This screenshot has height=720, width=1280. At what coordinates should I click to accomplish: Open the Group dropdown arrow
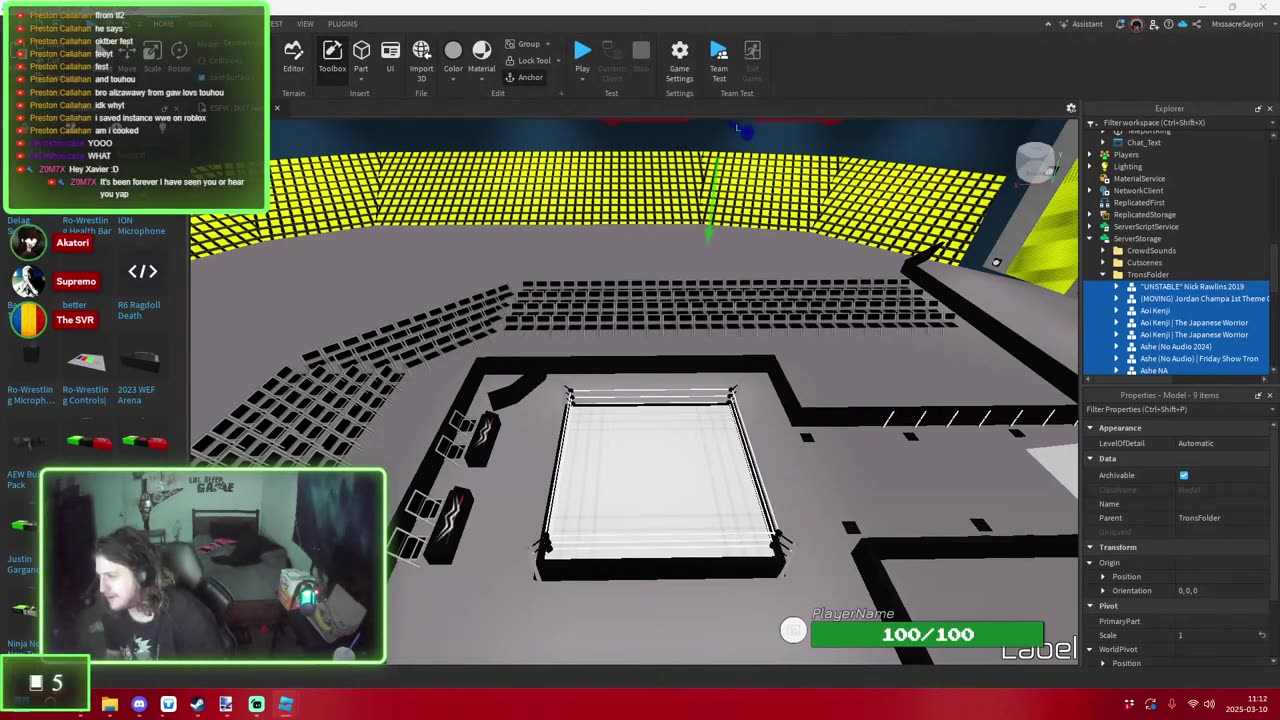pos(547,44)
